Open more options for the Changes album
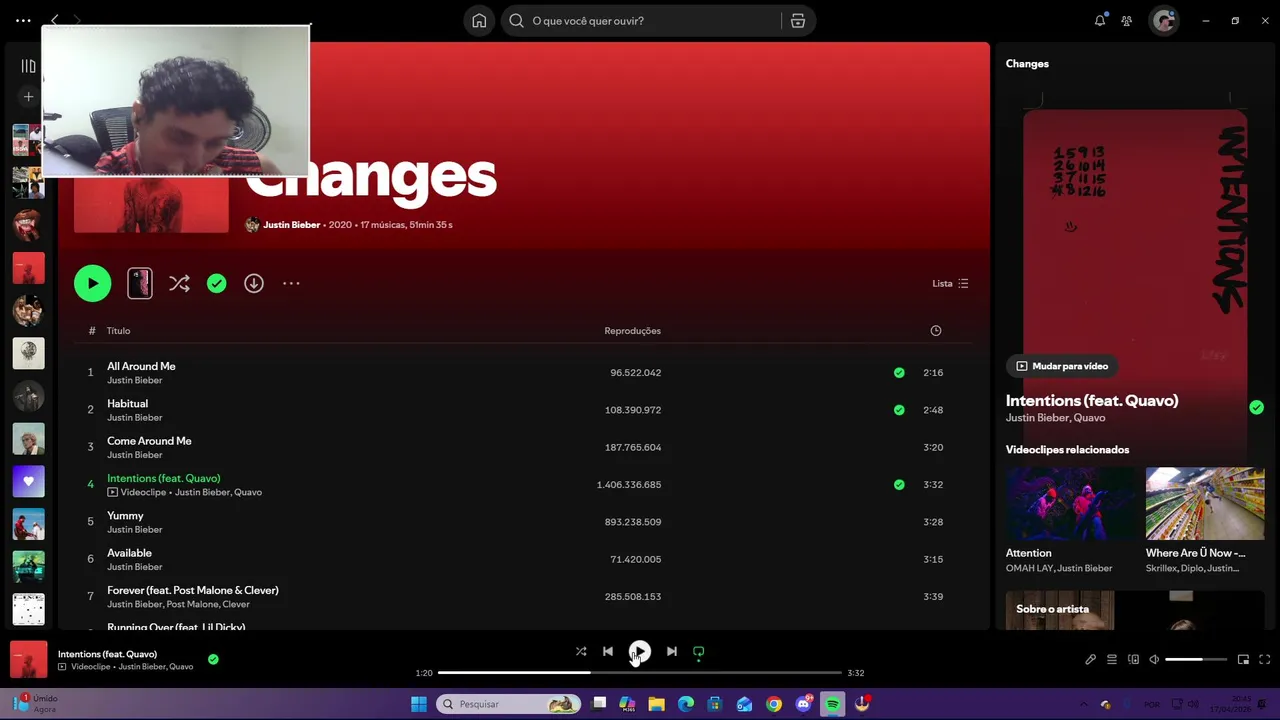The width and height of the screenshot is (1280, 720). coord(291,283)
